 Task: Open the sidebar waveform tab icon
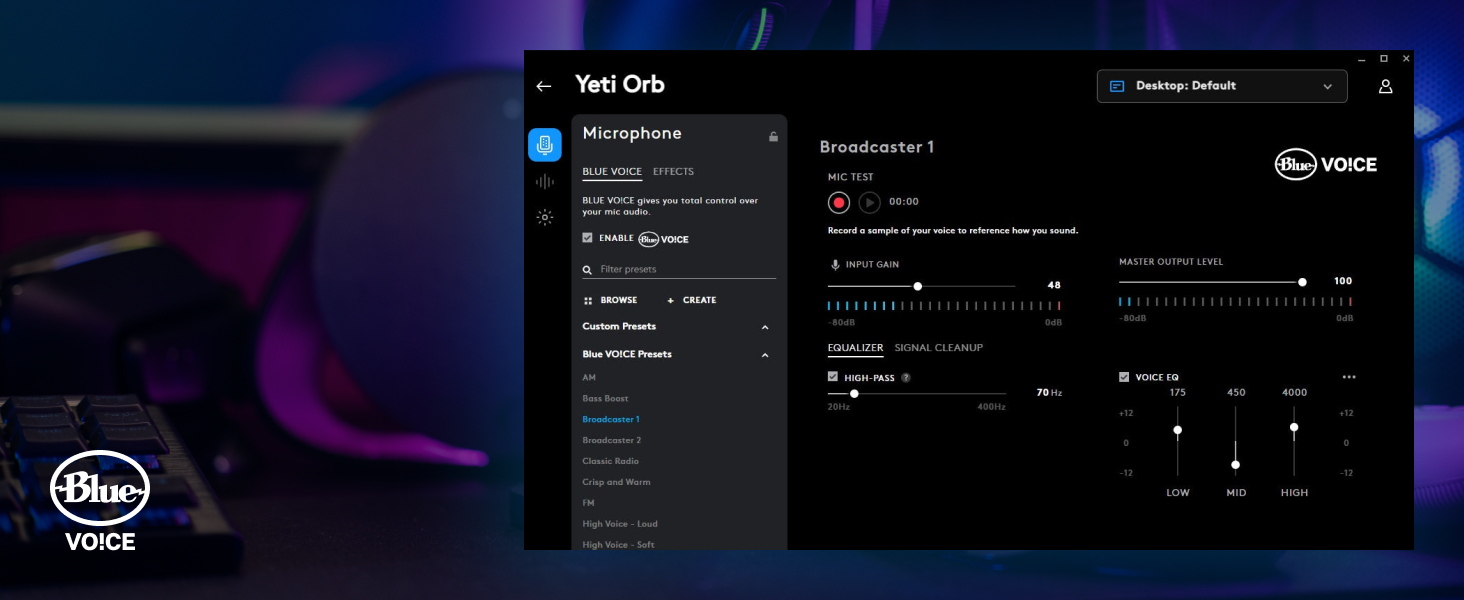545,182
